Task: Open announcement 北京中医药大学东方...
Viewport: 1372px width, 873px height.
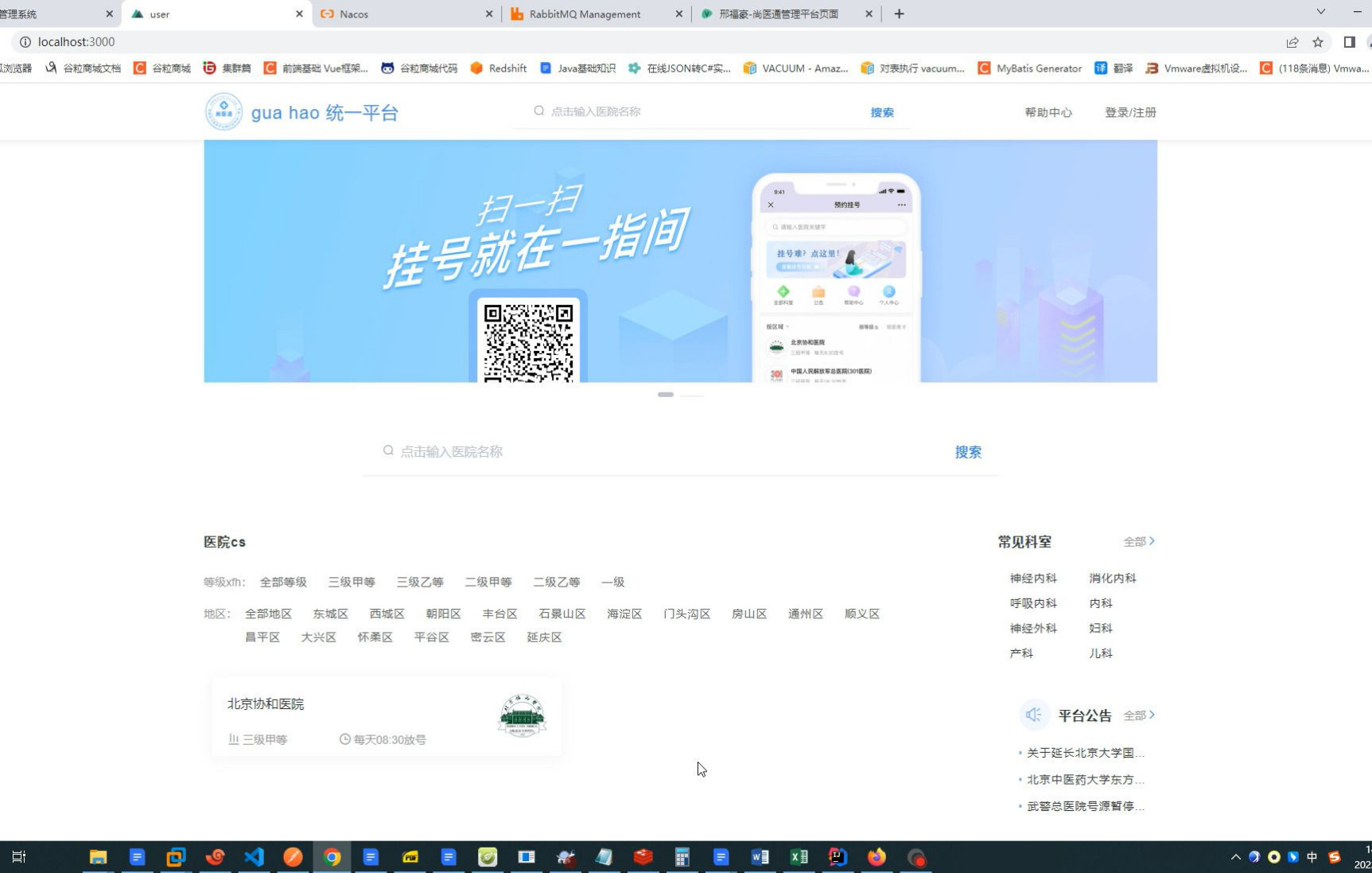Action: coord(1085,780)
